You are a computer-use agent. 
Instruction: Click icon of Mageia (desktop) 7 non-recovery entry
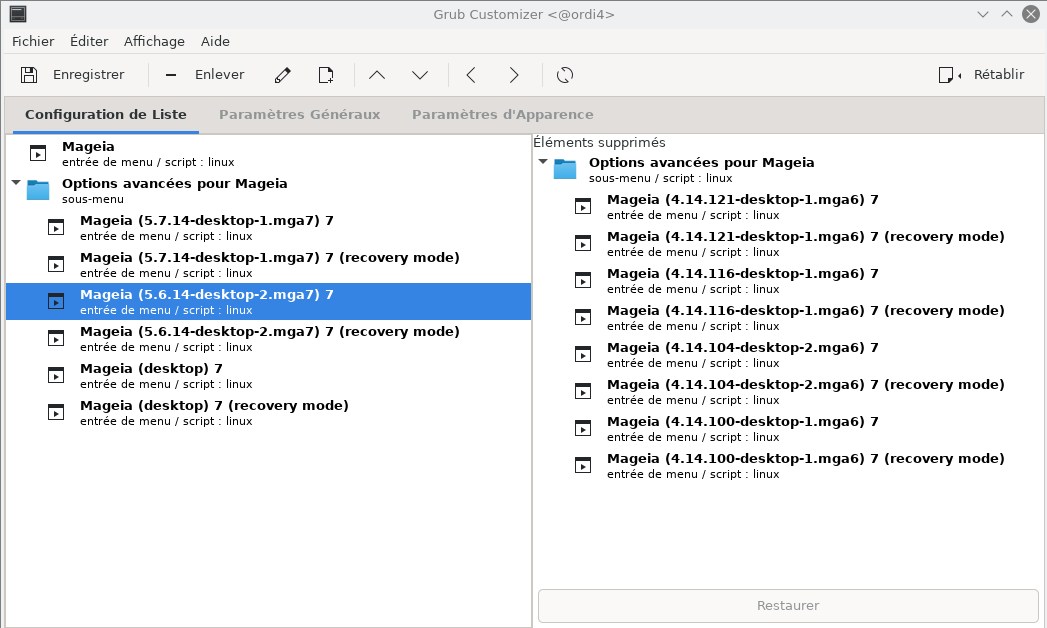(x=56, y=376)
